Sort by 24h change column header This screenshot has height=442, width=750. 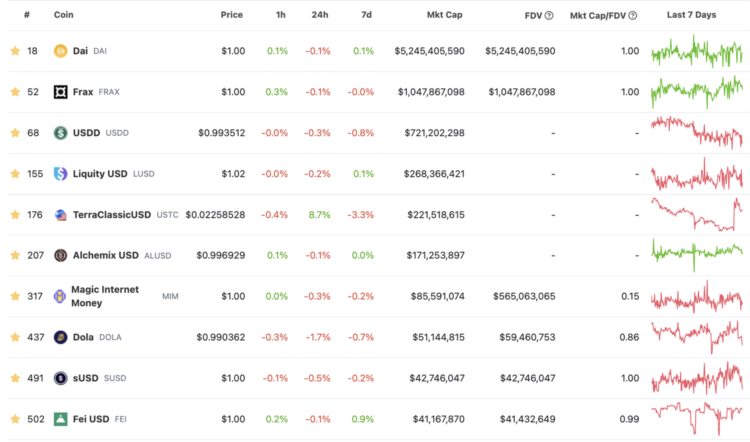[322, 16]
